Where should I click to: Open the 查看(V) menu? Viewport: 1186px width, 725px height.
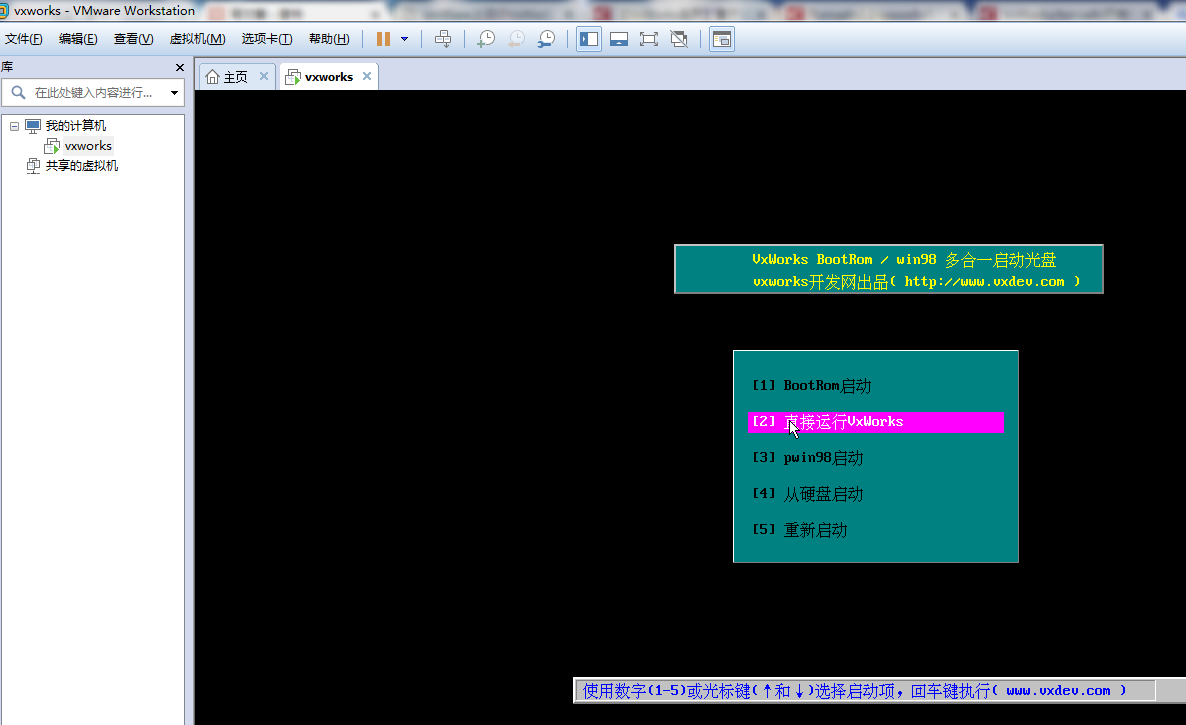133,39
